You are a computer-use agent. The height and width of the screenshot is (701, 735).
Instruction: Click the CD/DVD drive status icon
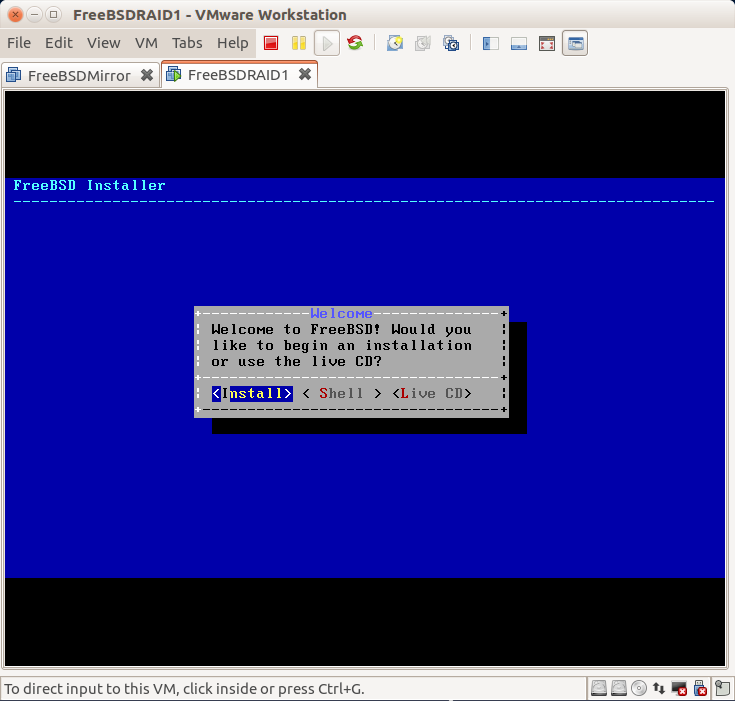click(x=639, y=688)
